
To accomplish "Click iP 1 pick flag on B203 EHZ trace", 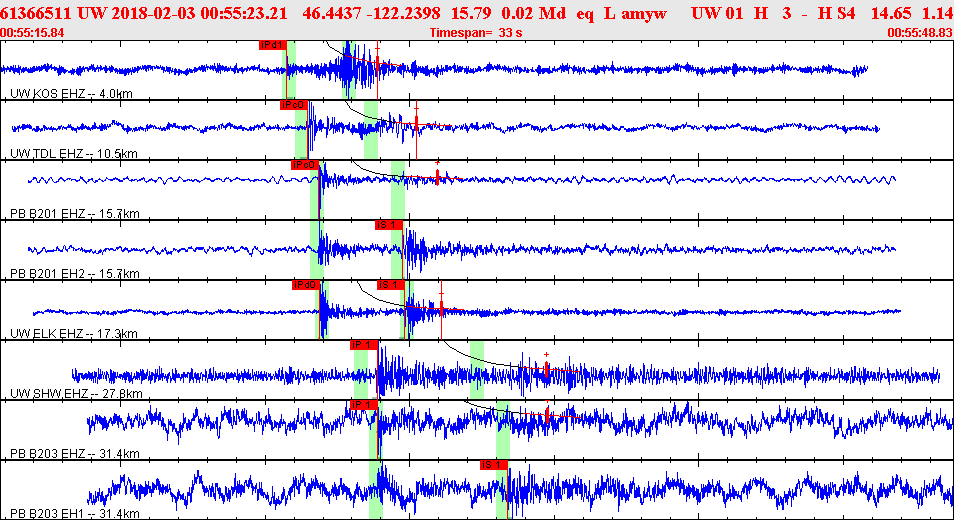I will click(x=364, y=404).
